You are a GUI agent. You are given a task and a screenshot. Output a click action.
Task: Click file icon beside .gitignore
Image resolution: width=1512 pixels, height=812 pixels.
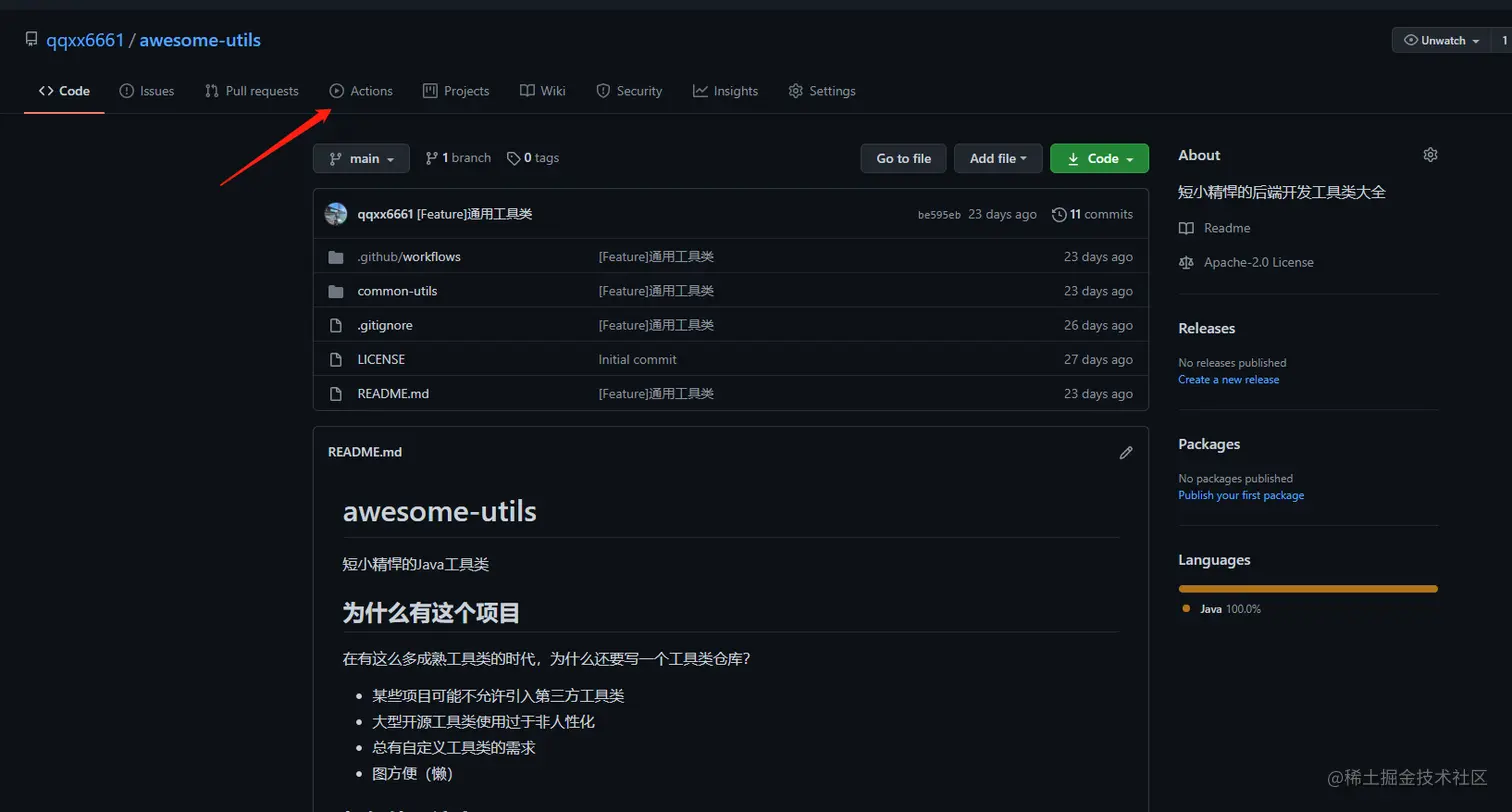click(x=336, y=325)
